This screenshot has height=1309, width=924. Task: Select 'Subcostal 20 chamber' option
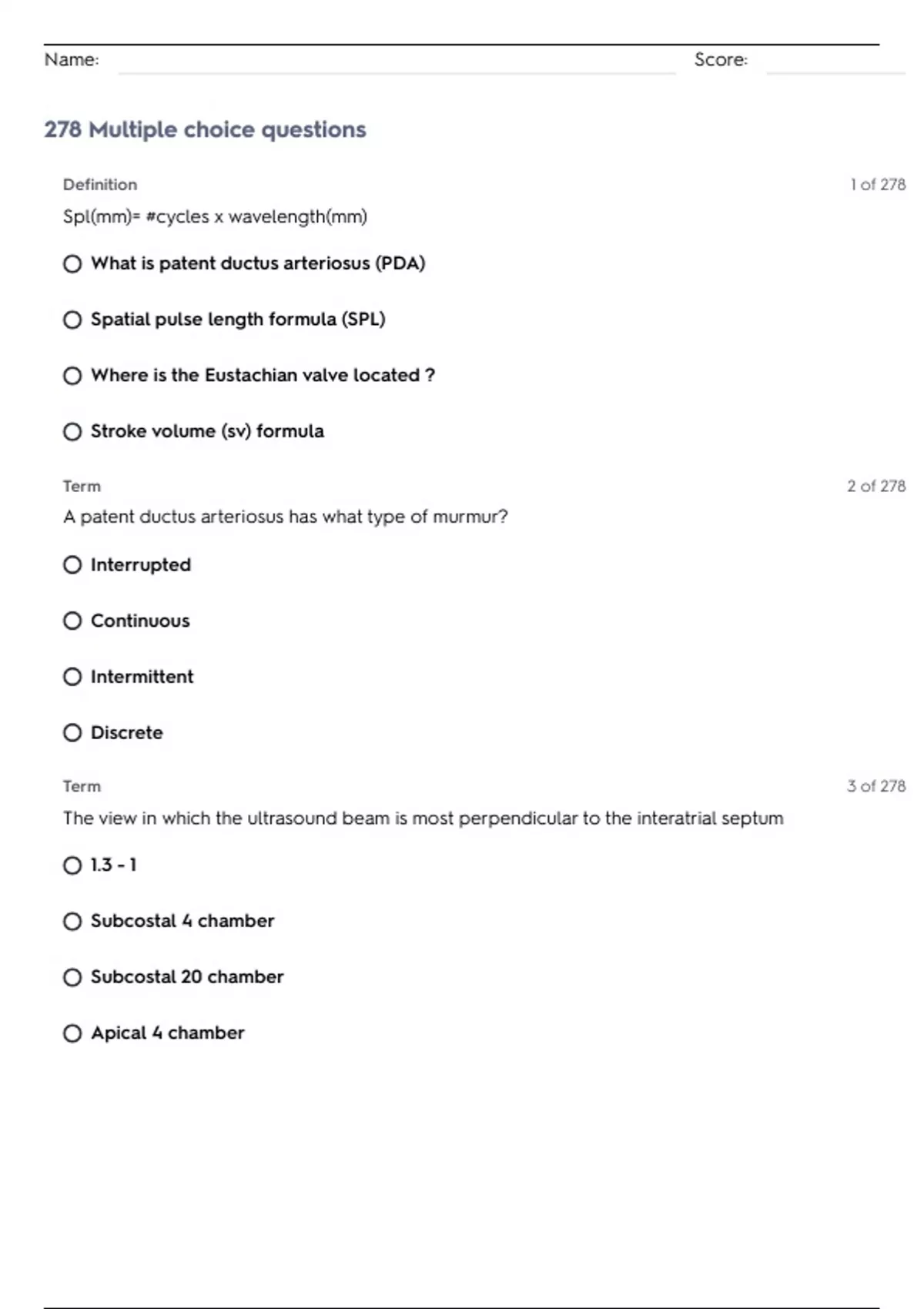pyautogui.click(x=72, y=977)
